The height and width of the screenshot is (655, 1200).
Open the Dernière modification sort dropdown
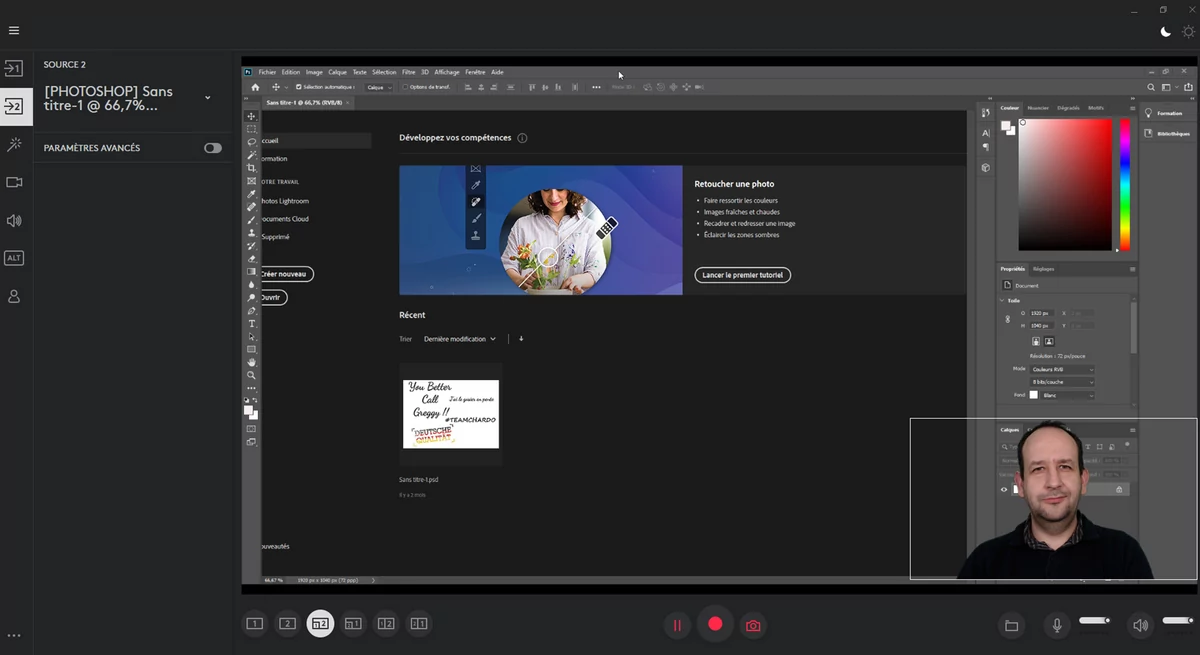click(x=460, y=339)
